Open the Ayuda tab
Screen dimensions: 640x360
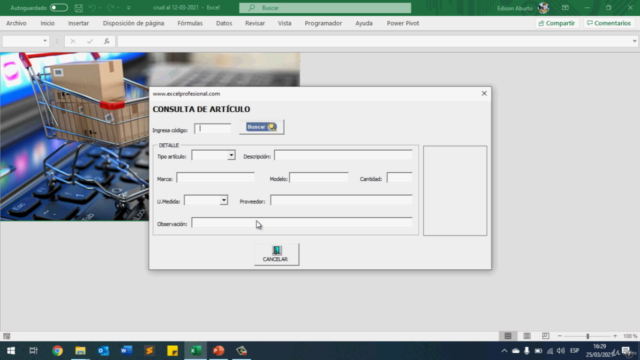point(364,23)
